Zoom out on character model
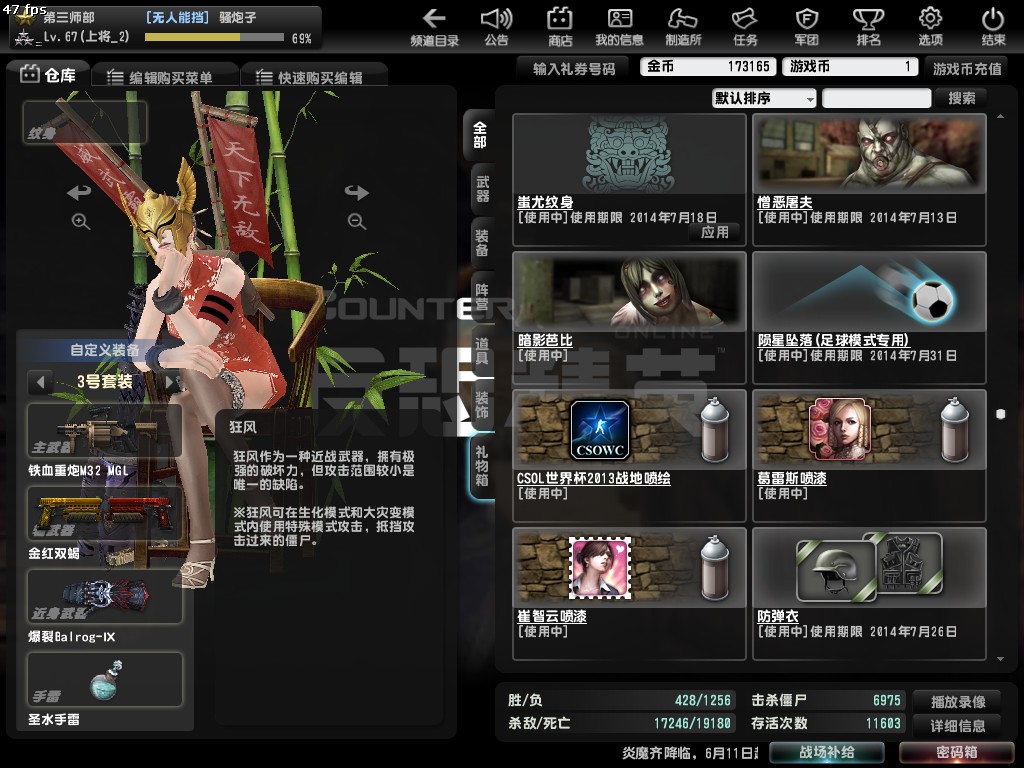Image resolution: width=1024 pixels, height=768 pixels. pos(357,221)
